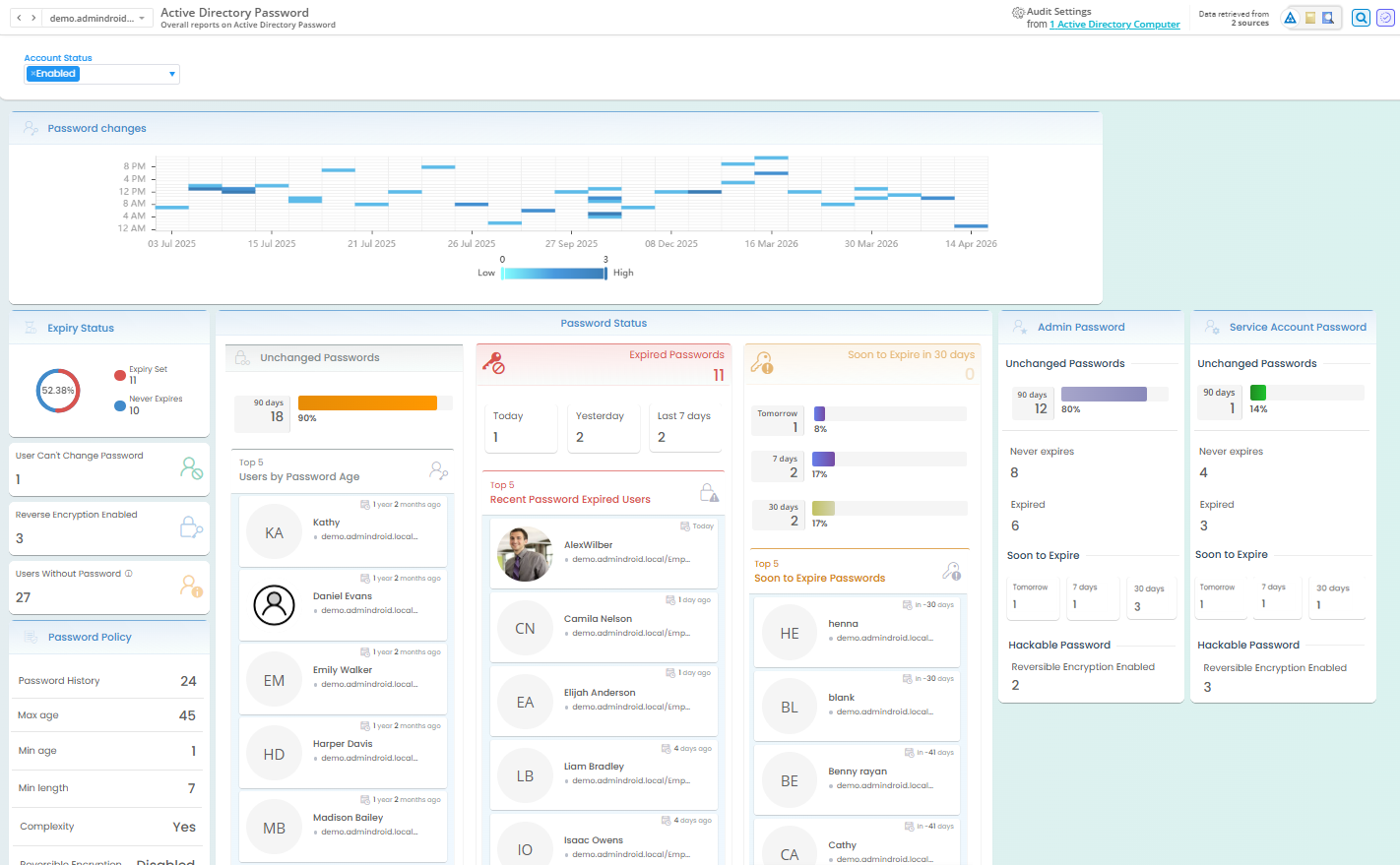Open Service Account Soon to Expire 'Tomorrow' tile

1221,597
